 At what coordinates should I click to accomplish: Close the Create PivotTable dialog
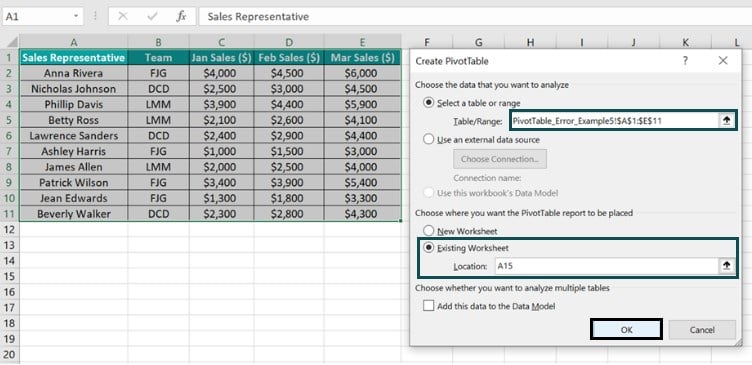coord(723,61)
